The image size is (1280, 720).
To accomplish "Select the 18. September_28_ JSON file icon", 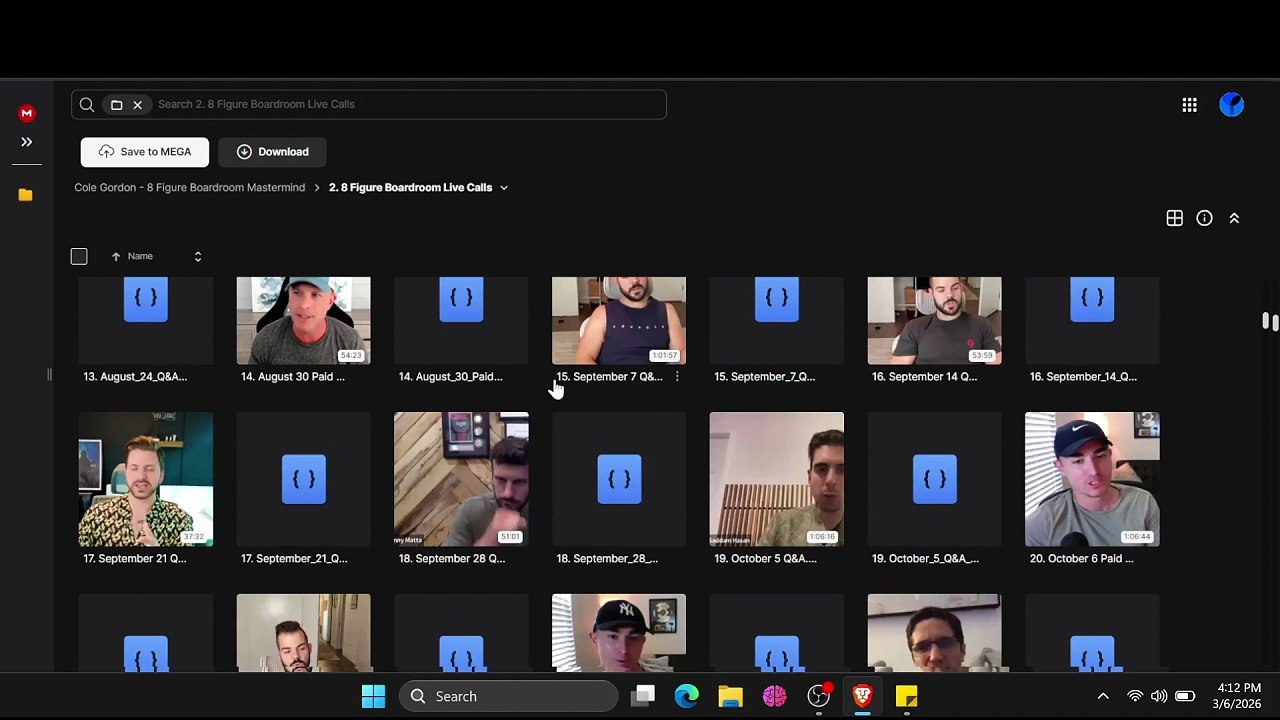I will point(619,480).
